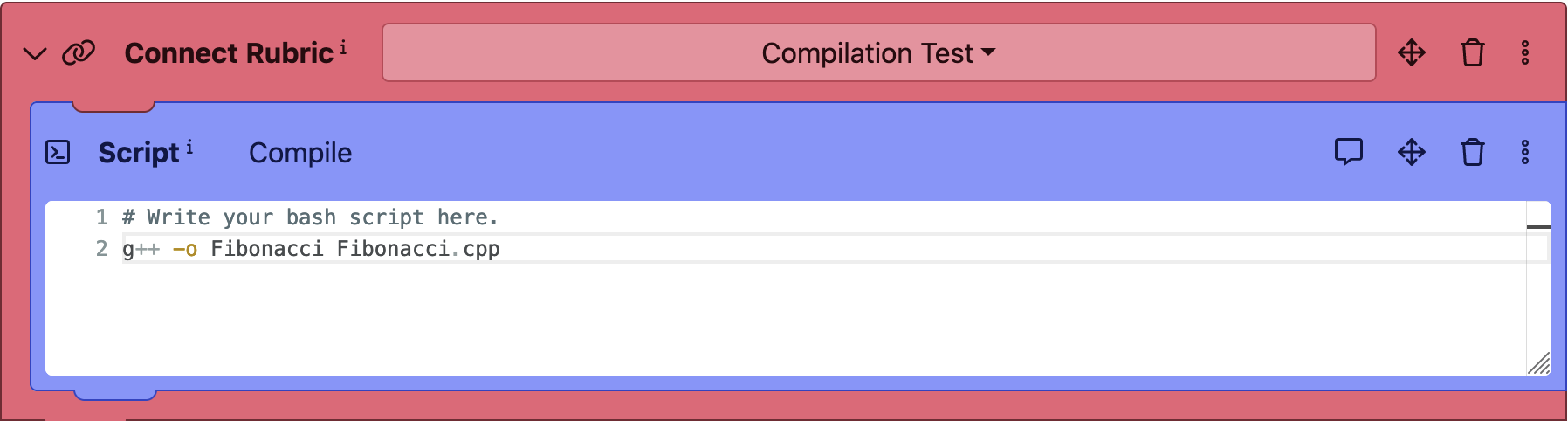Show info tooltip next to Script label

(x=189, y=147)
